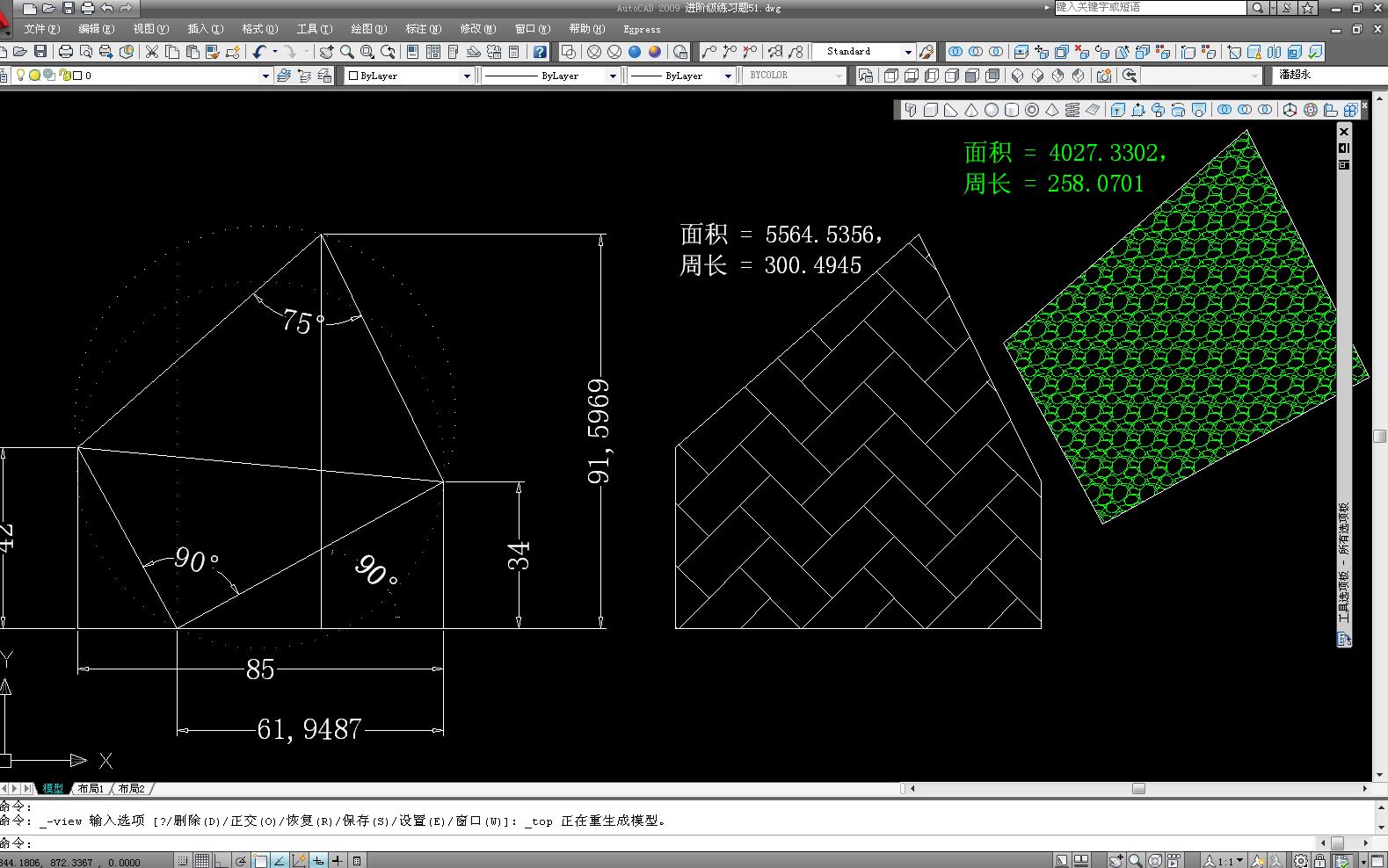
Task: Toggle the layer 0 on/off light bulb
Action: click(21, 76)
